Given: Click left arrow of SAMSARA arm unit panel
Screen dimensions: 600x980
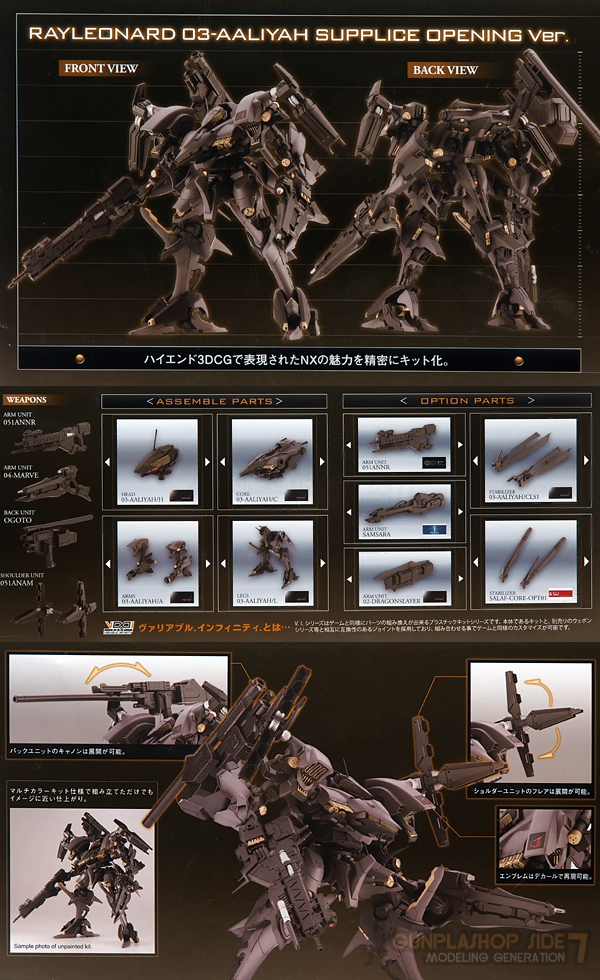Looking at the screenshot, I should point(349,511).
